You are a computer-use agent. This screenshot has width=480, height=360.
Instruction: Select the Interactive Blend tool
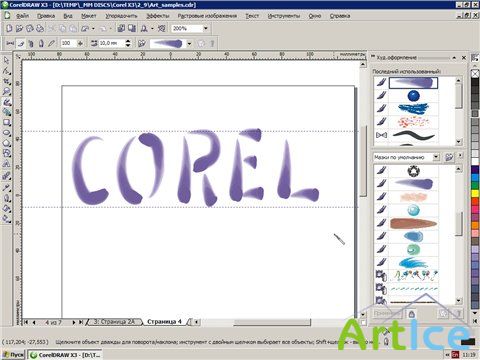(x=7, y=176)
